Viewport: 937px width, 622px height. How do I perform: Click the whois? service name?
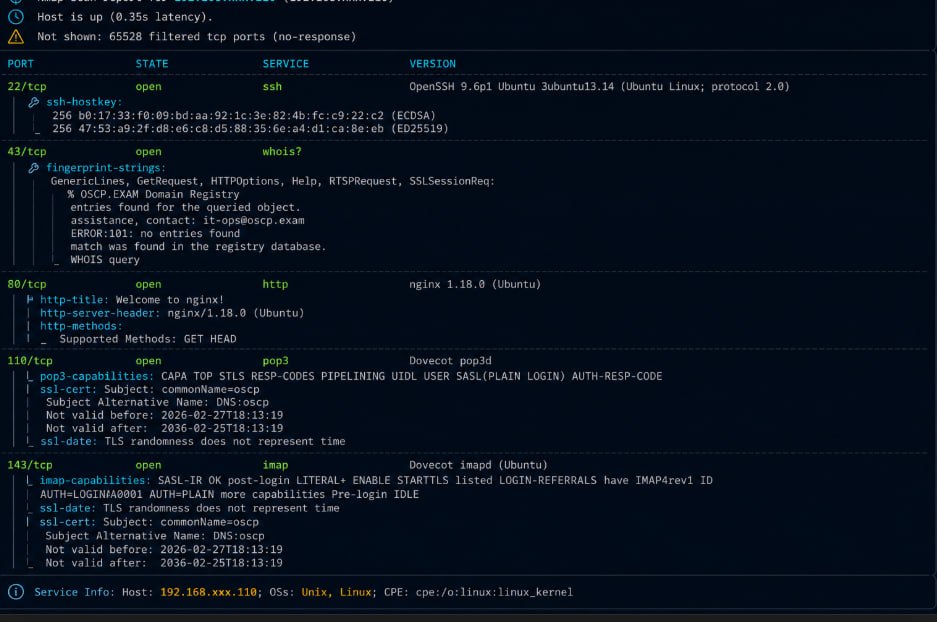click(x=282, y=152)
